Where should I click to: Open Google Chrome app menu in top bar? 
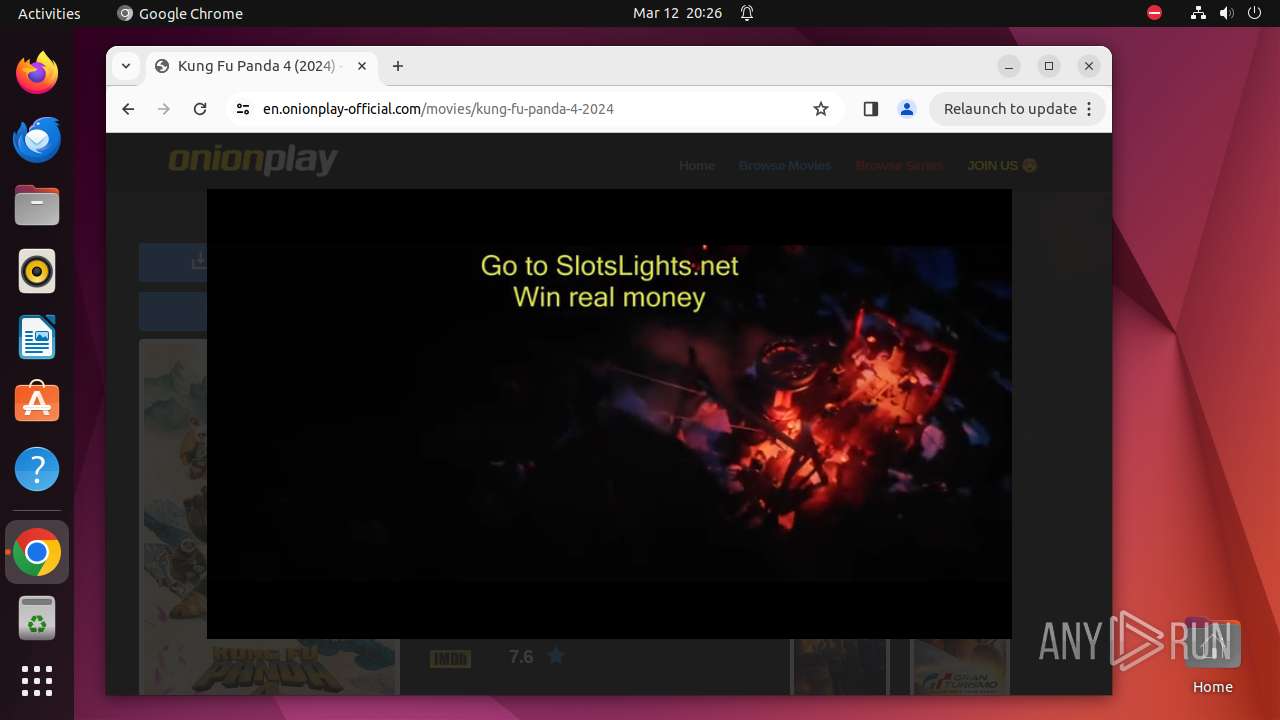[x=180, y=13]
